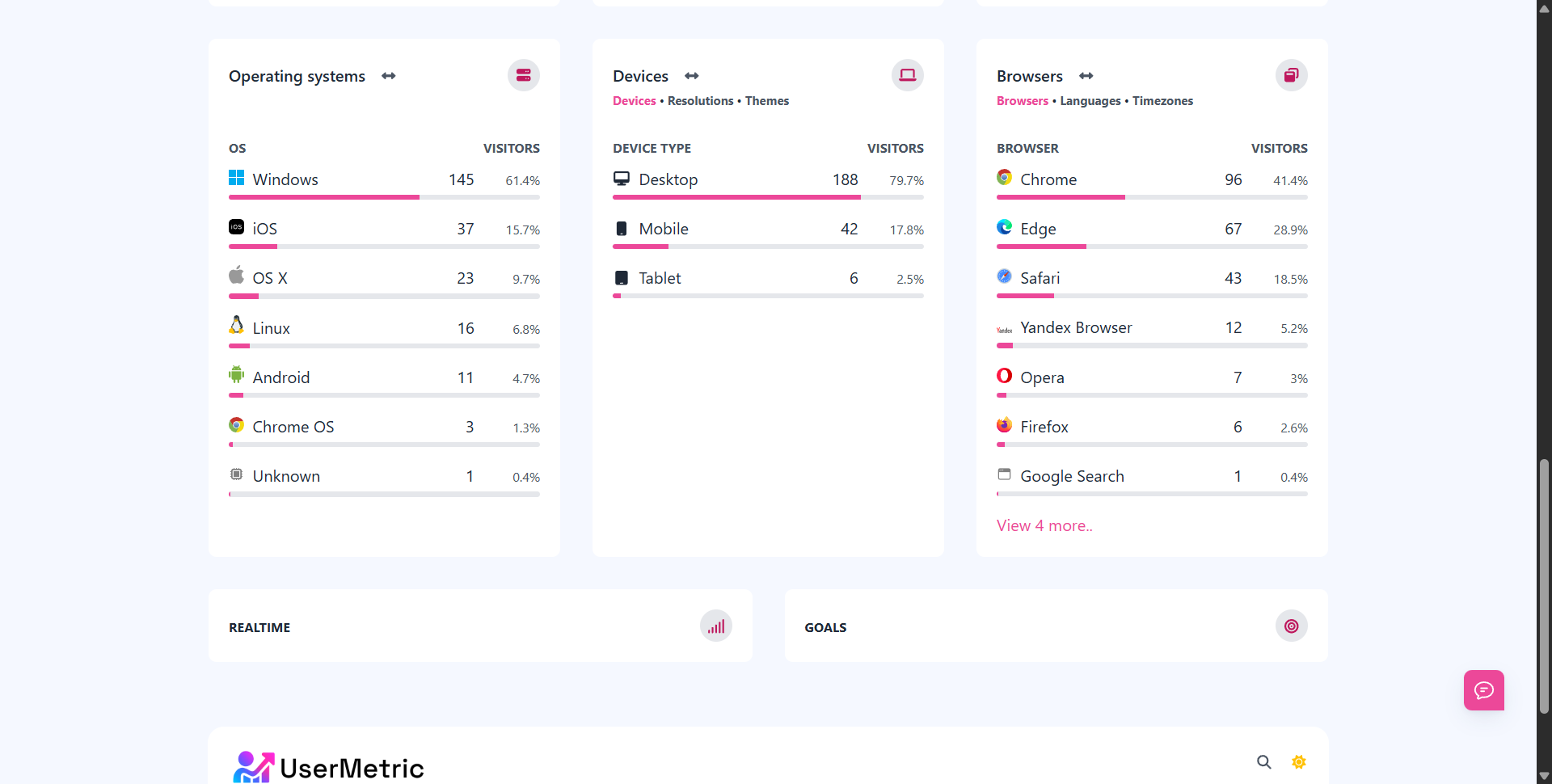This screenshot has height=784, width=1552.
Task: Click the Desktop visitors progress bar
Action: 768,197
